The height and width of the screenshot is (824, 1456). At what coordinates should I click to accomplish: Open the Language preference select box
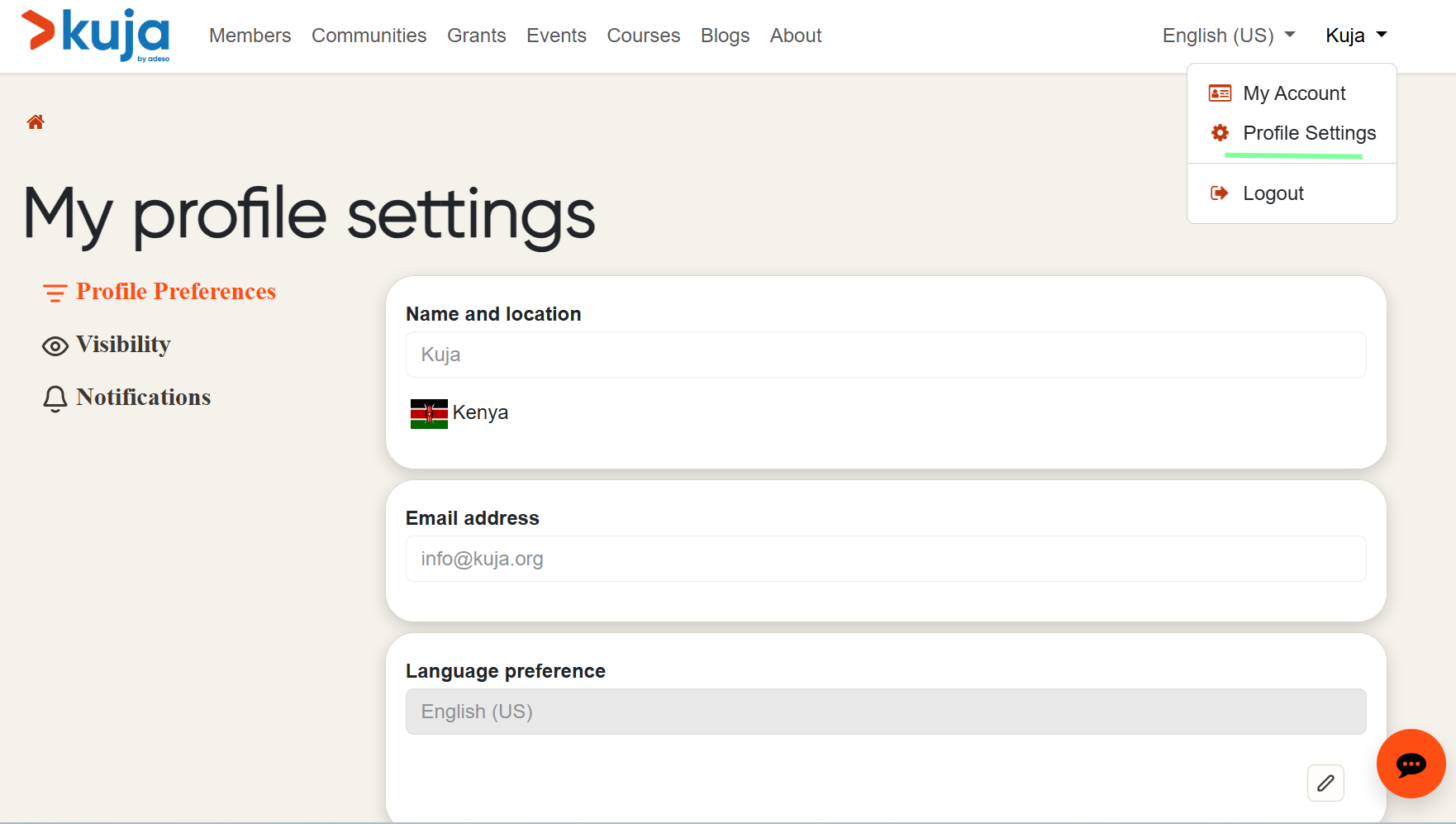pos(885,712)
